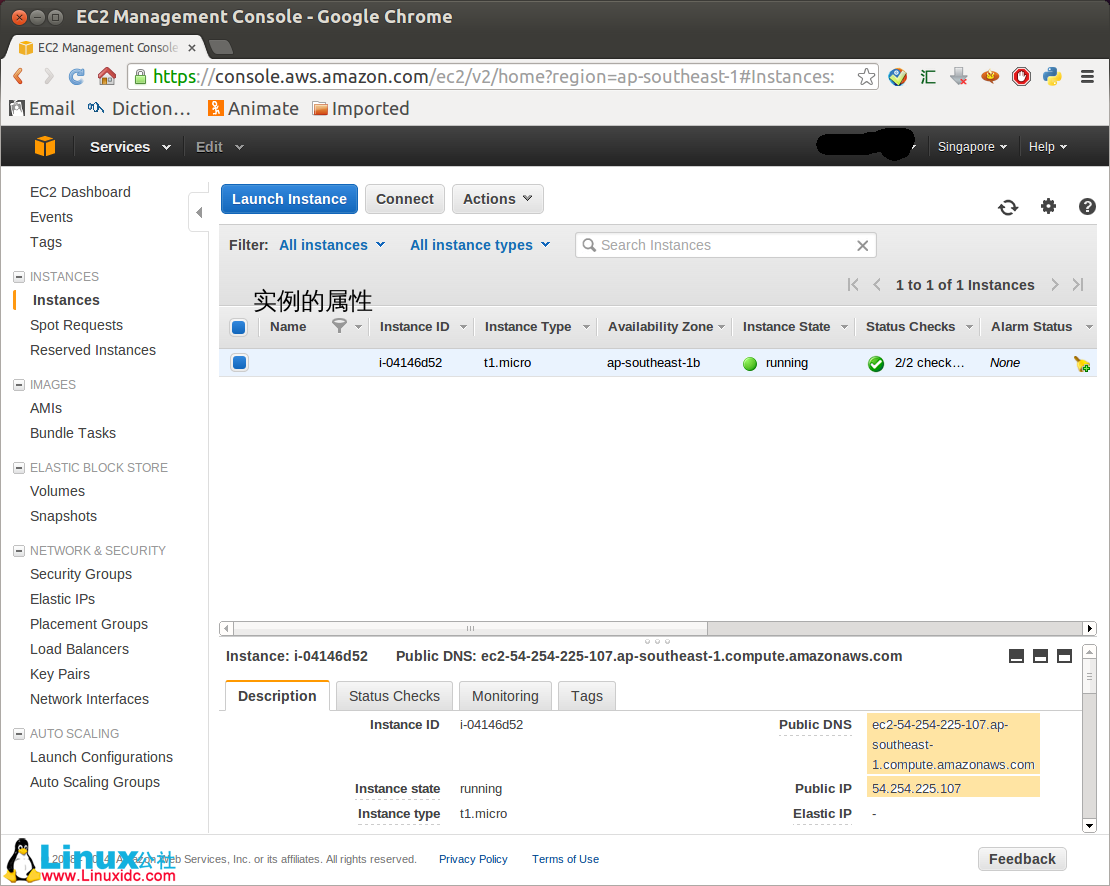Image resolution: width=1110 pixels, height=886 pixels.
Task: Open EC2 help via question mark icon
Action: click(1087, 207)
